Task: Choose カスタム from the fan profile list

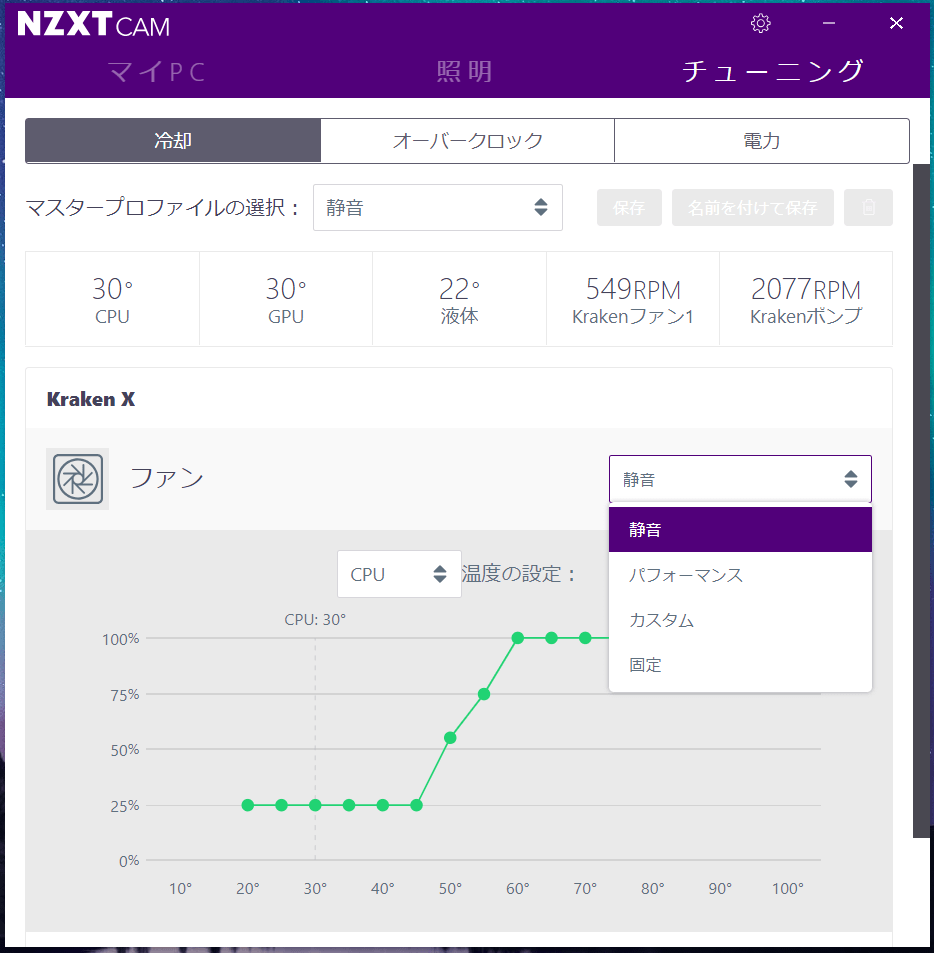Action: pos(740,620)
